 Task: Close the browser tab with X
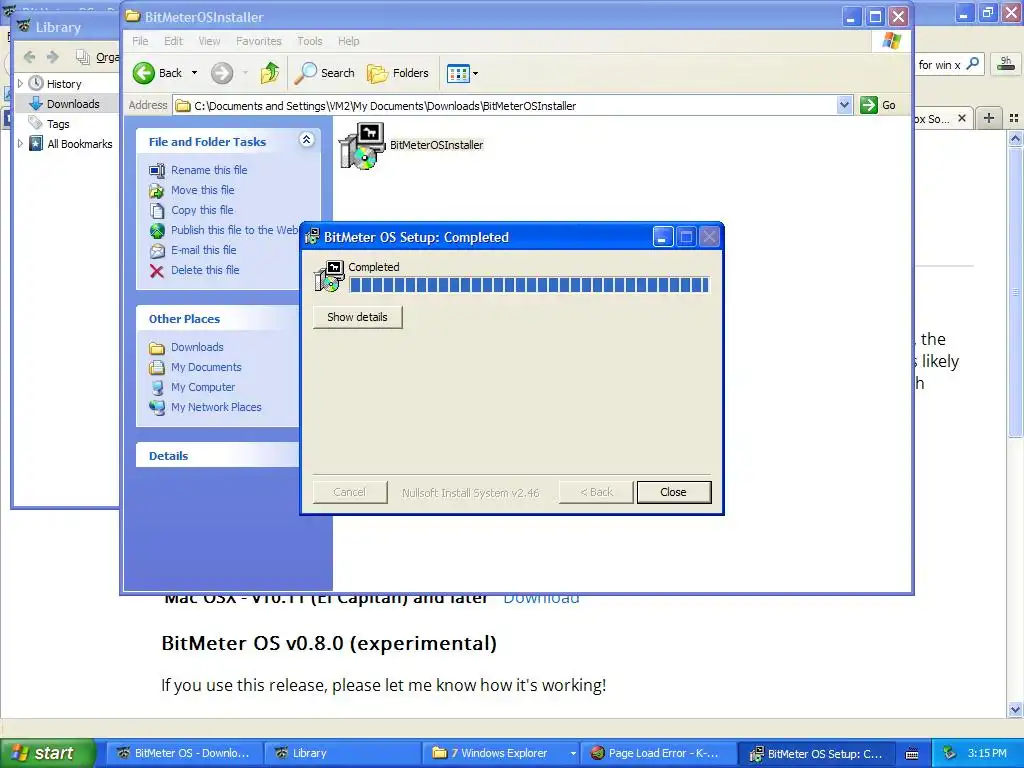(961, 118)
